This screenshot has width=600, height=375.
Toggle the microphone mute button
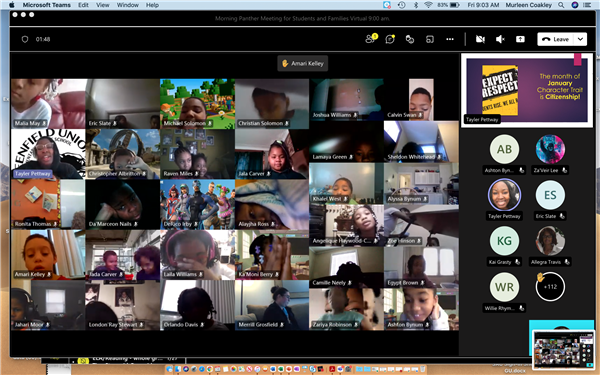tap(500, 39)
